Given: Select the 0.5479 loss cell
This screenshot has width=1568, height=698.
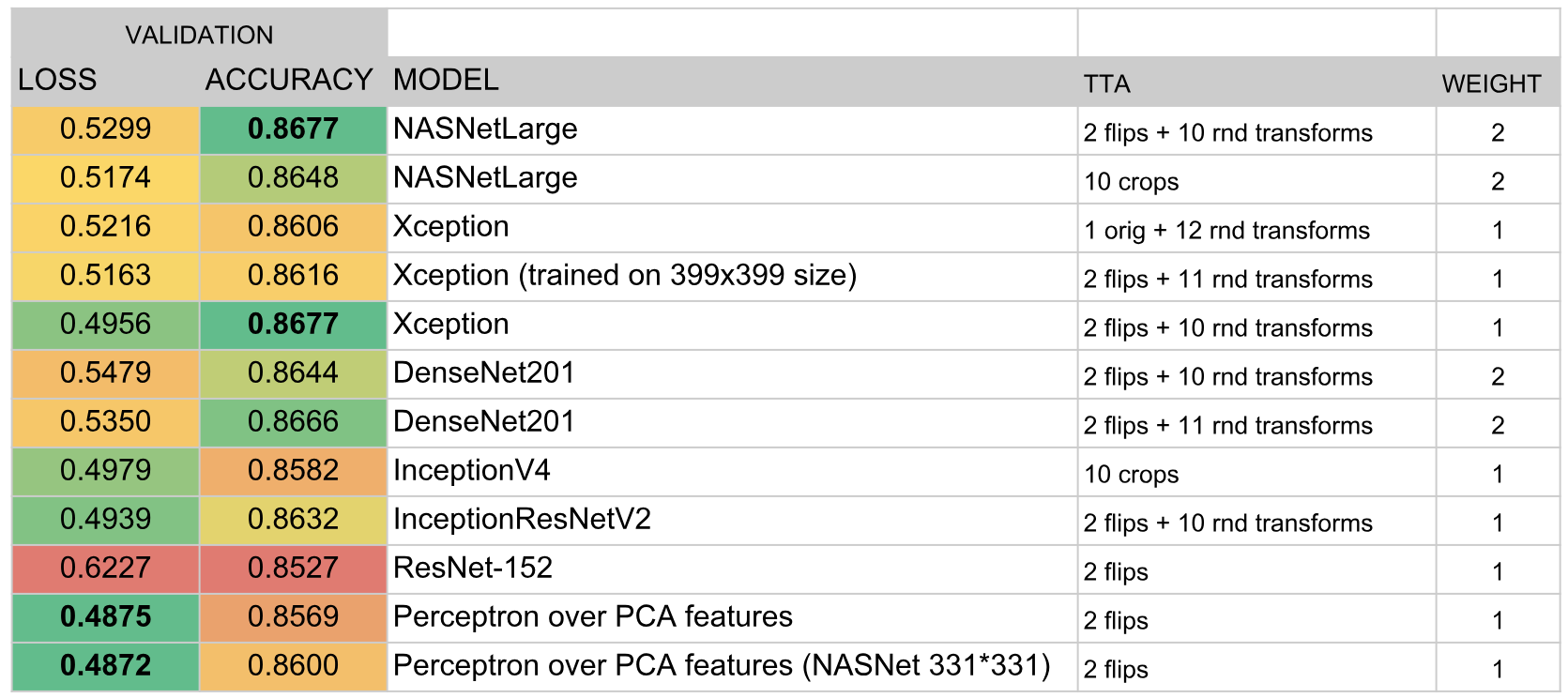Looking at the screenshot, I should (105, 373).
